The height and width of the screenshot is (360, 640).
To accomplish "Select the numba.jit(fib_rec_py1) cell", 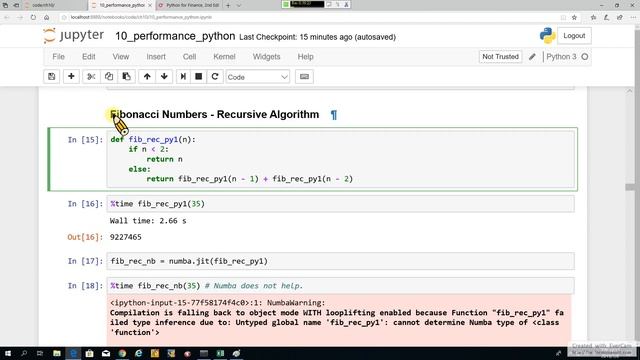I will tap(340, 261).
